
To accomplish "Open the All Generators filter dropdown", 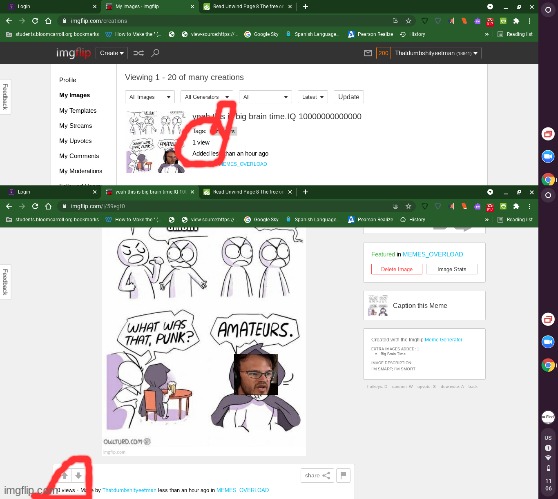I will pyautogui.click(x=206, y=97).
